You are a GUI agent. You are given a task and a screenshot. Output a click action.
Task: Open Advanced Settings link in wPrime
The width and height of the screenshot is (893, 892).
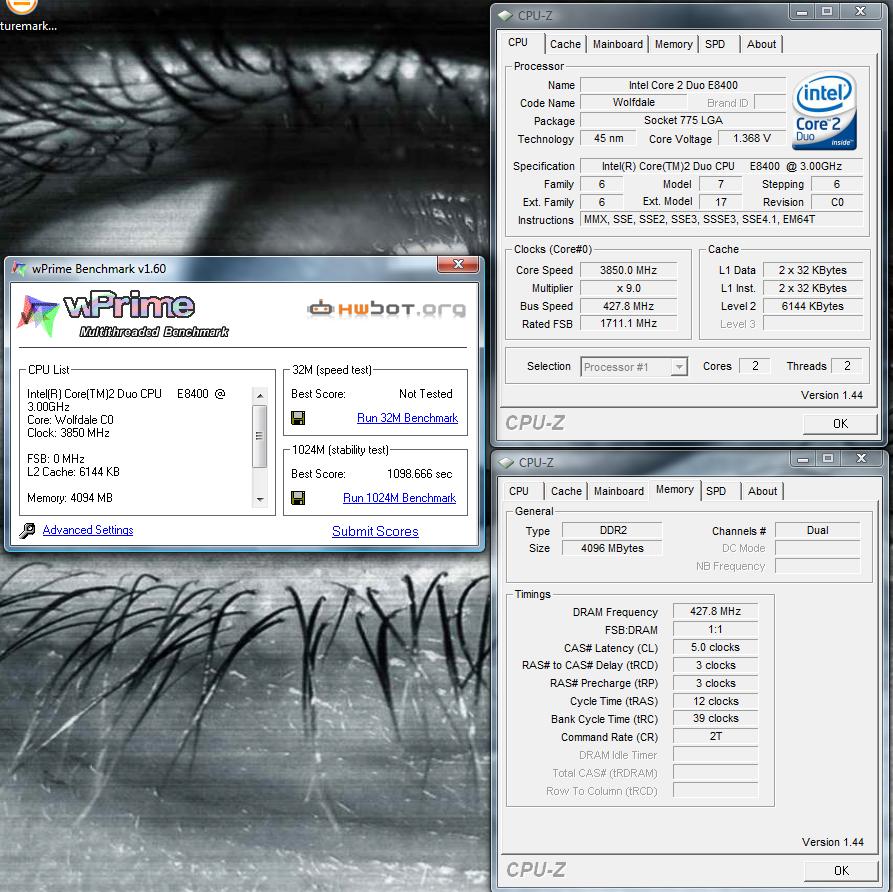(x=88, y=530)
